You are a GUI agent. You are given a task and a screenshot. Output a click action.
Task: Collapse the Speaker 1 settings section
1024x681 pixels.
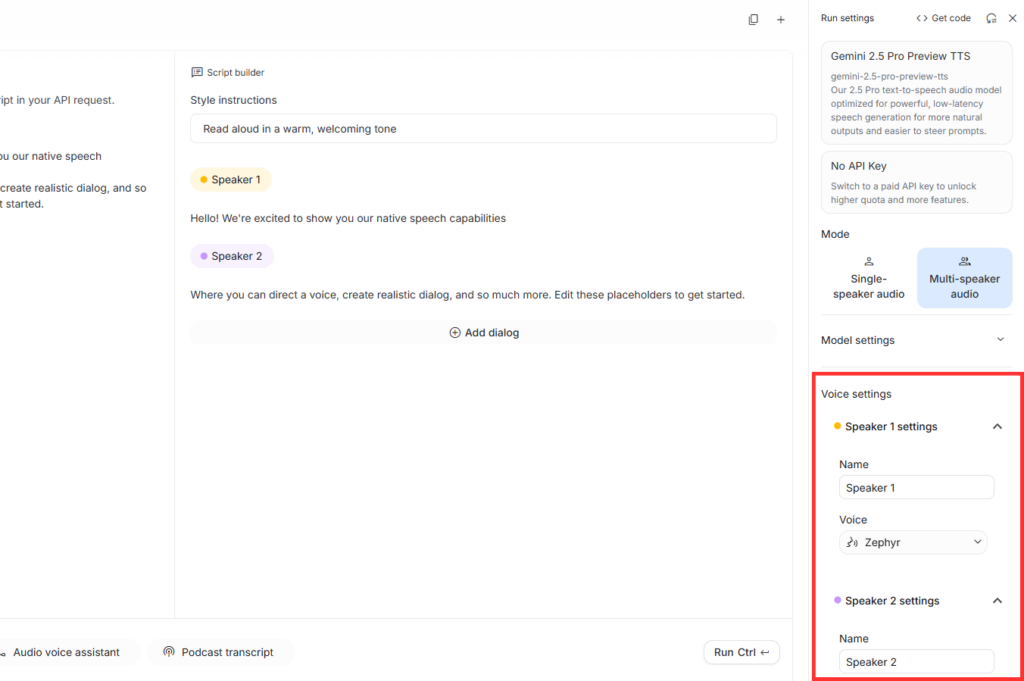(x=997, y=427)
